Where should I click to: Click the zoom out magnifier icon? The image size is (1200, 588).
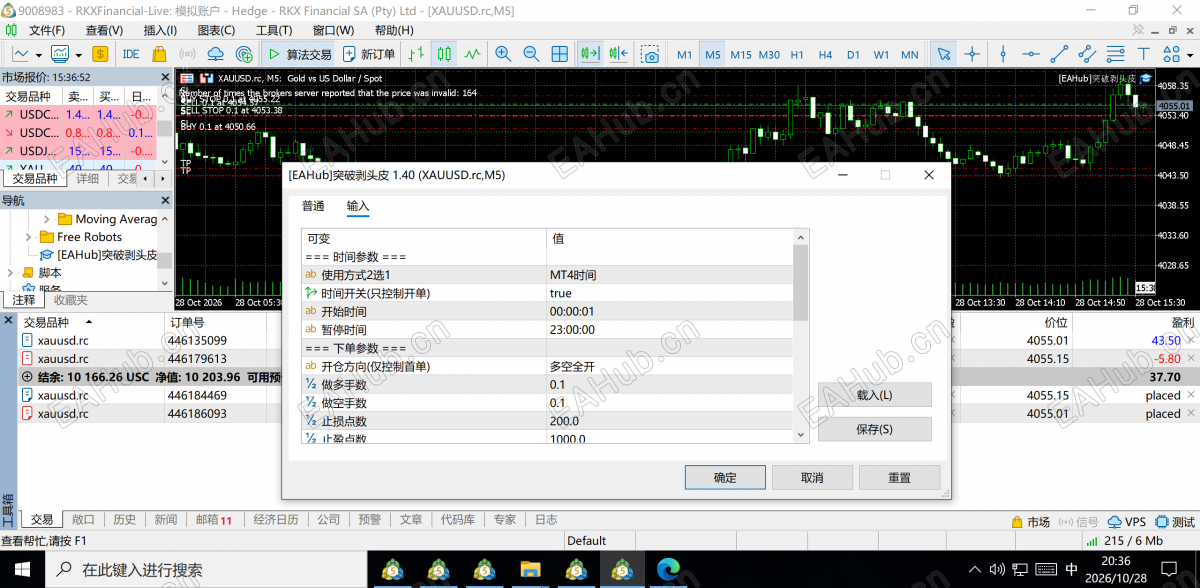tap(531, 54)
